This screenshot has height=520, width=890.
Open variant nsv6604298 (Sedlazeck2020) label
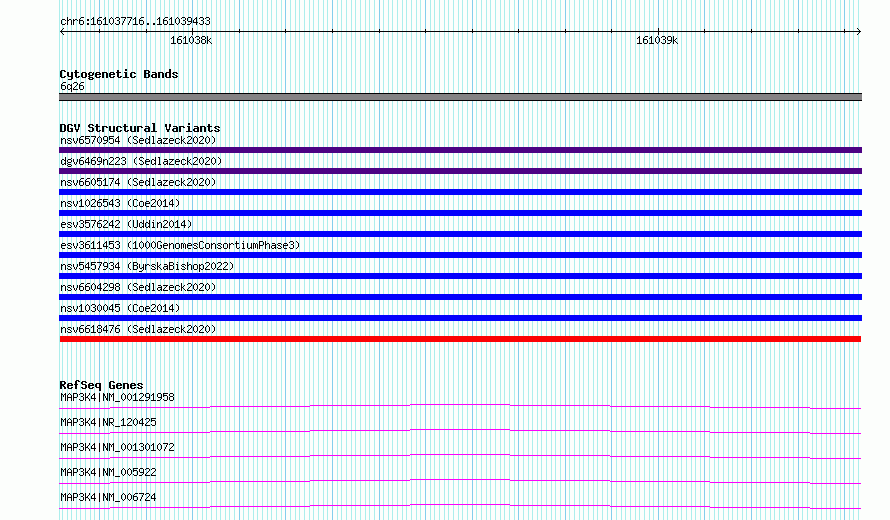pyautogui.click(x=138, y=287)
